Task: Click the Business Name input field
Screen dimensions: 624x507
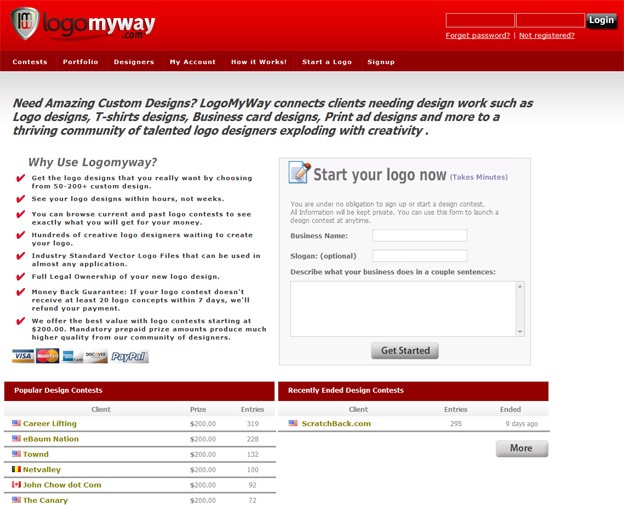Action: [420, 235]
